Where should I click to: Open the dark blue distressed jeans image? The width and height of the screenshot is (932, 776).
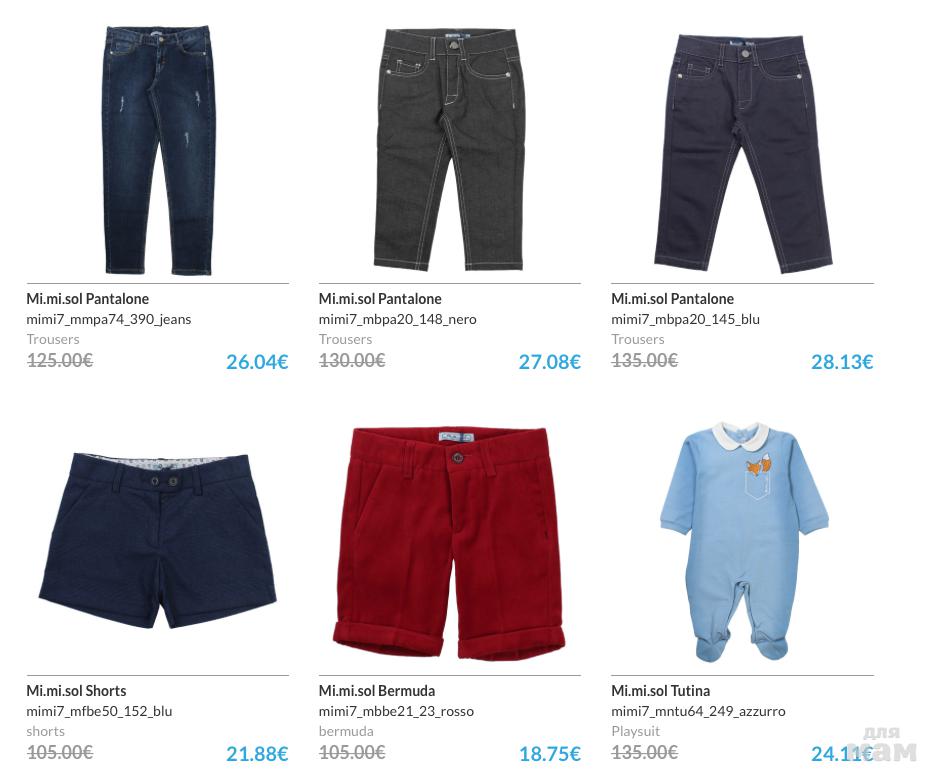[158, 150]
